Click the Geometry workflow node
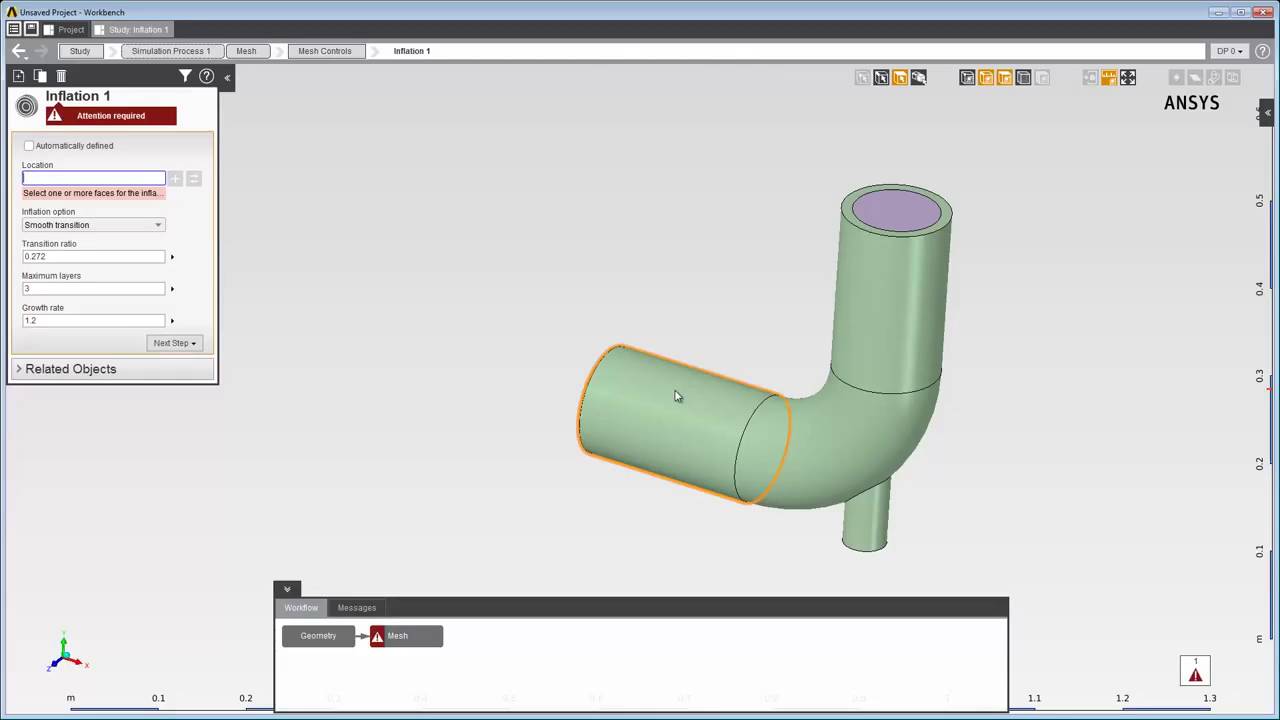 [318, 636]
